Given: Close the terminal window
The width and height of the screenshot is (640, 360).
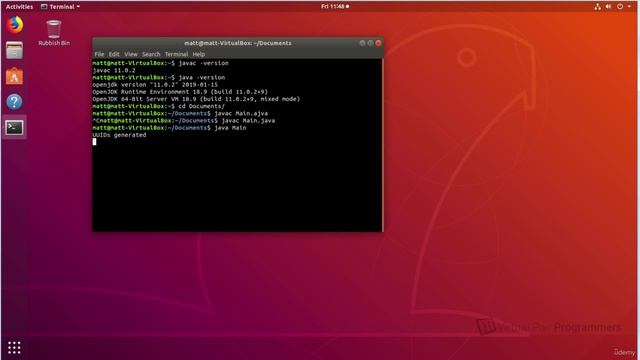Looking at the screenshot, I should coord(378,43).
